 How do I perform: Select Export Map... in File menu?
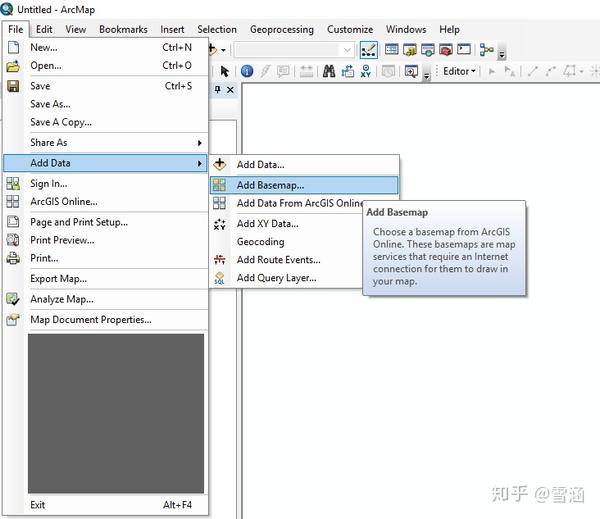[x=106, y=279]
